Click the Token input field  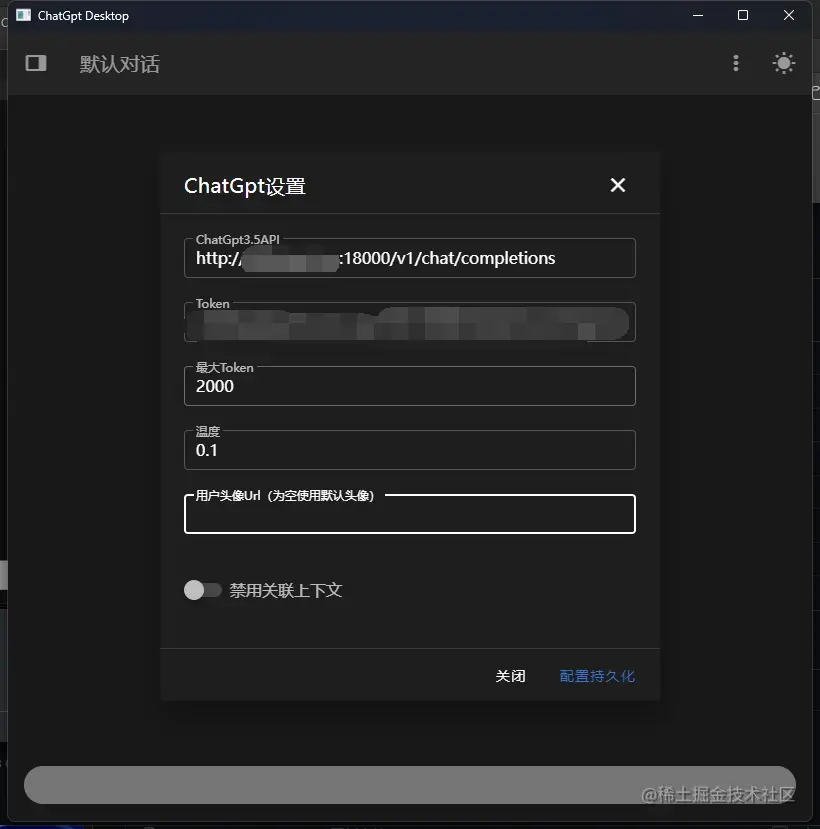pyautogui.click(x=410, y=322)
